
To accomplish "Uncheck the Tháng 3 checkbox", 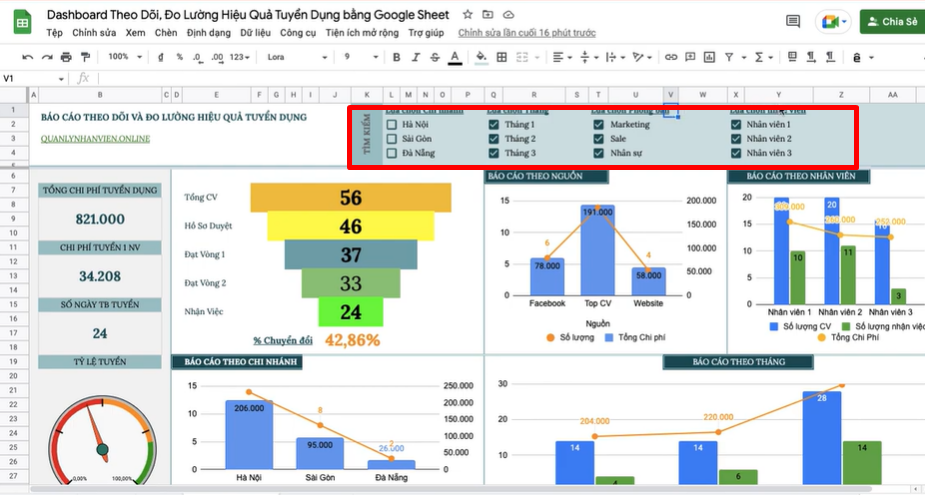I will 494,153.
